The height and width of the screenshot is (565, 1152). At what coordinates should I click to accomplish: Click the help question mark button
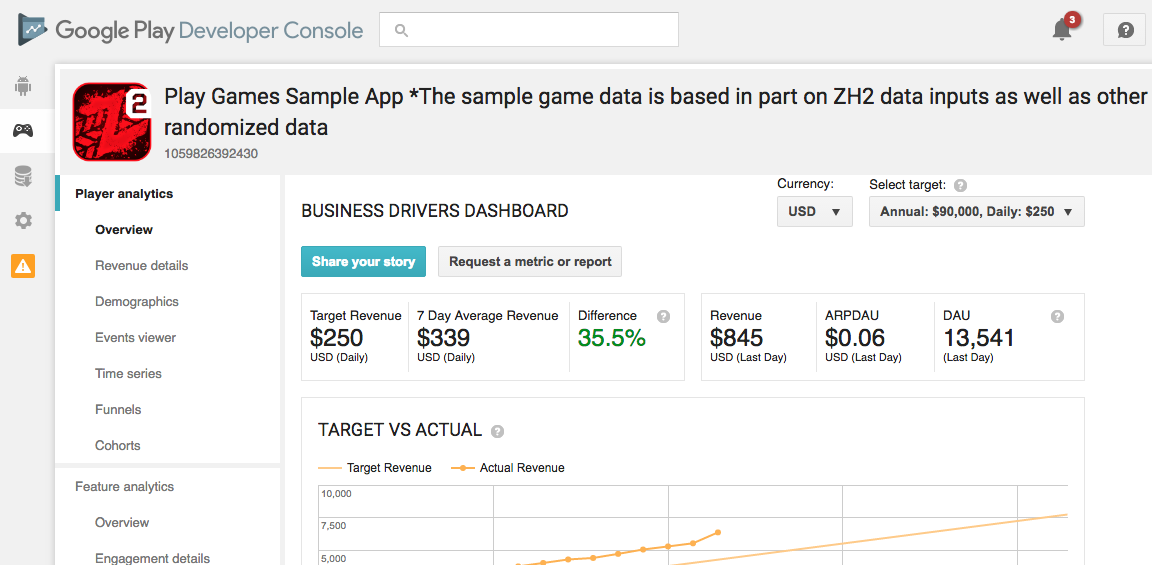(1125, 30)
